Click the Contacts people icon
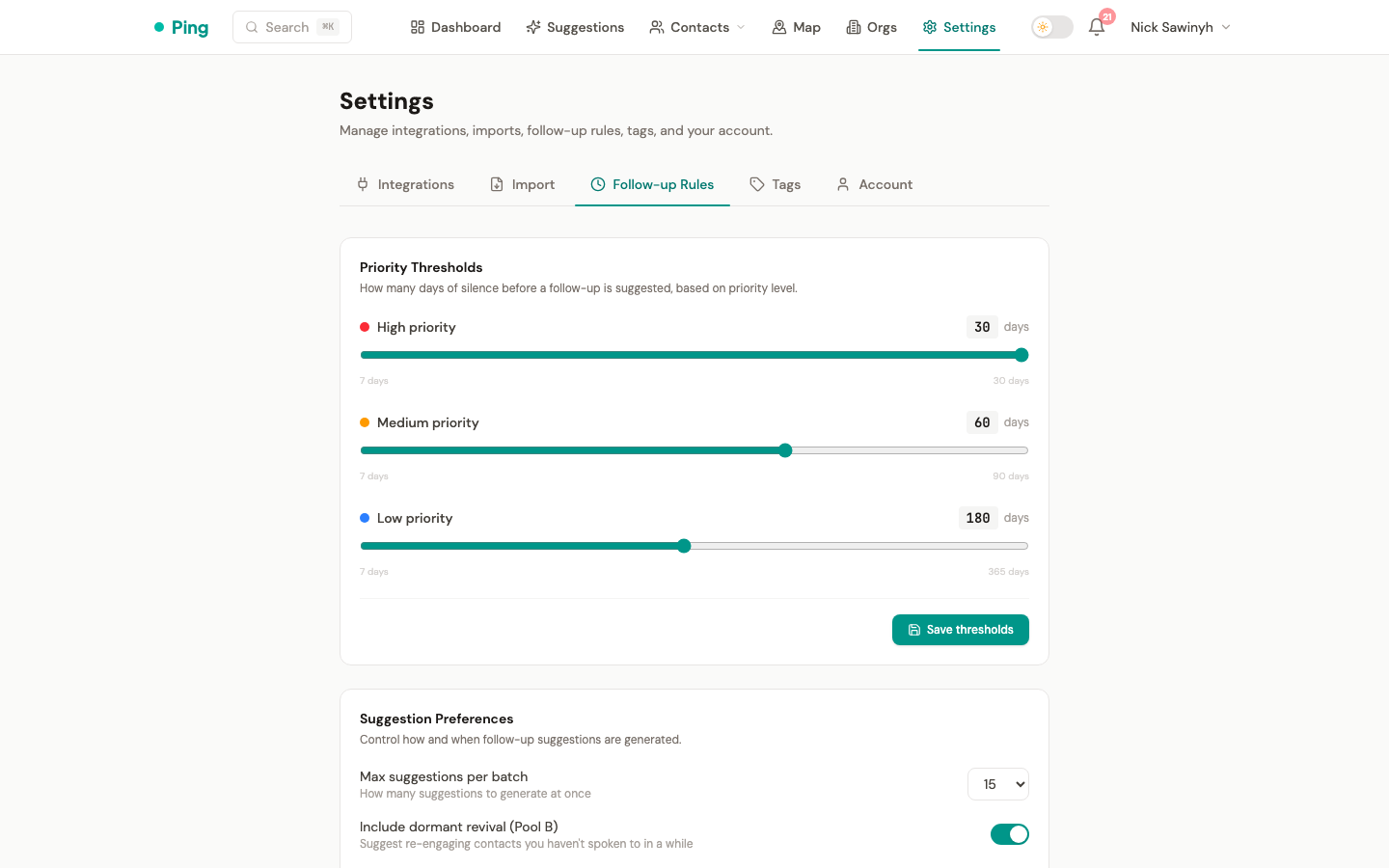 [657, 27]
